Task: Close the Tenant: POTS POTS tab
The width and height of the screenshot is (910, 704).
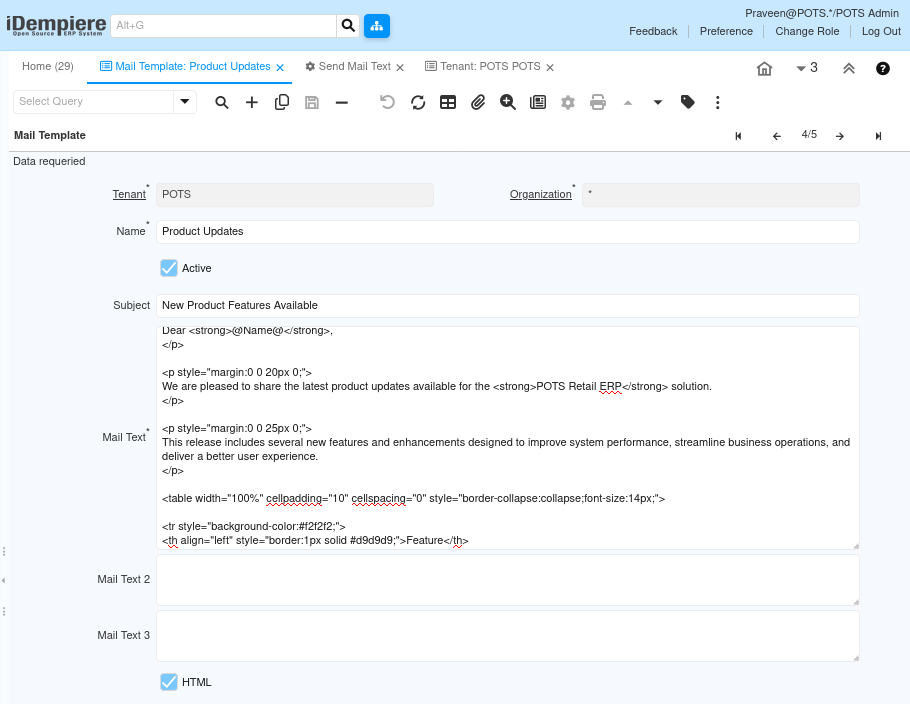Action: [x=550, y=67]
